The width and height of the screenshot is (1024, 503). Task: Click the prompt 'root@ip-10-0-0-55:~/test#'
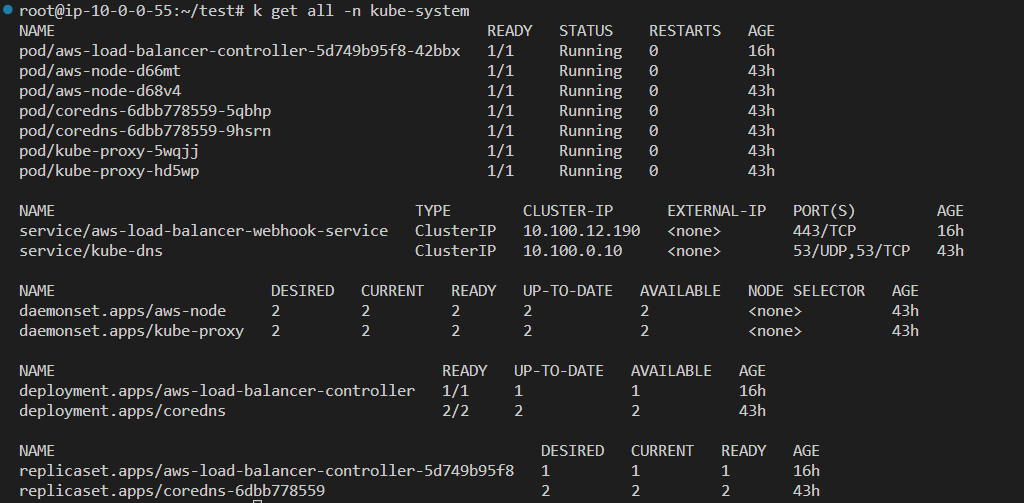[x=132, y=11]
